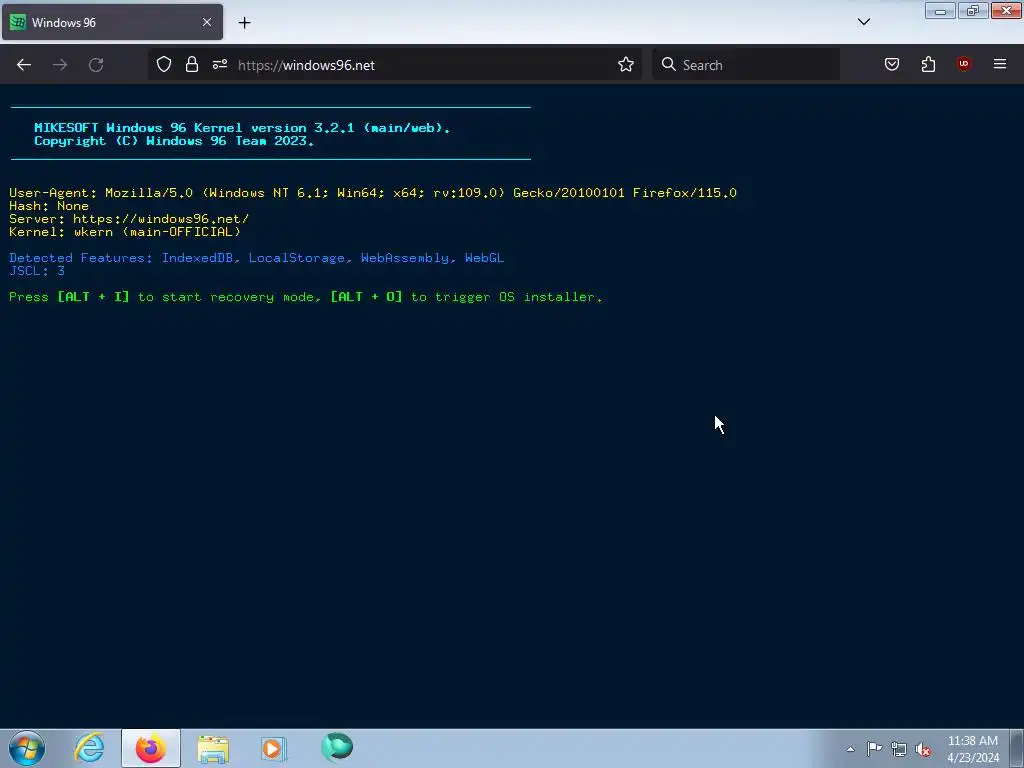
Task: Click the 'Server: https://windows96.net/' line
Action: tap(129, 219)
